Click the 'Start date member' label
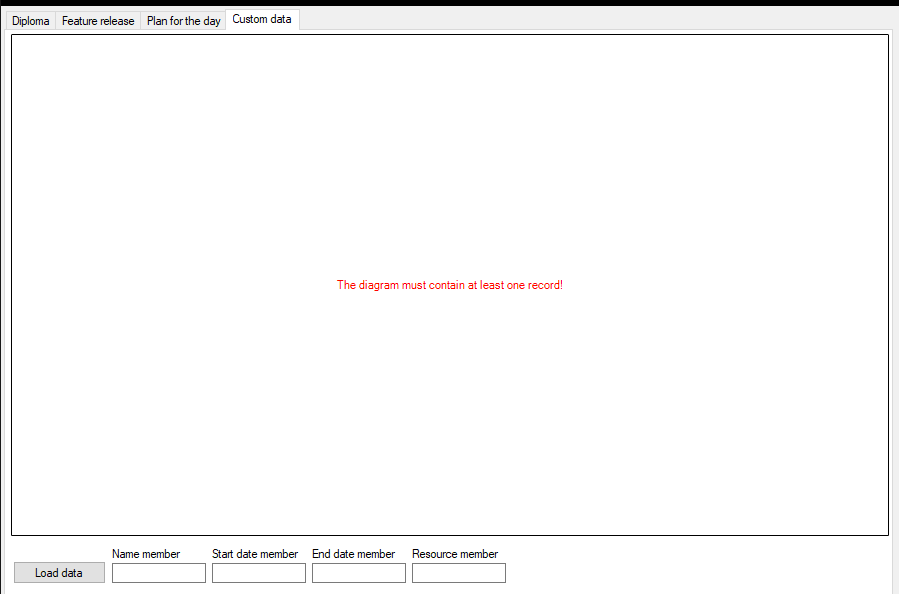The image size is (899, 594). [x=255, y=554]
